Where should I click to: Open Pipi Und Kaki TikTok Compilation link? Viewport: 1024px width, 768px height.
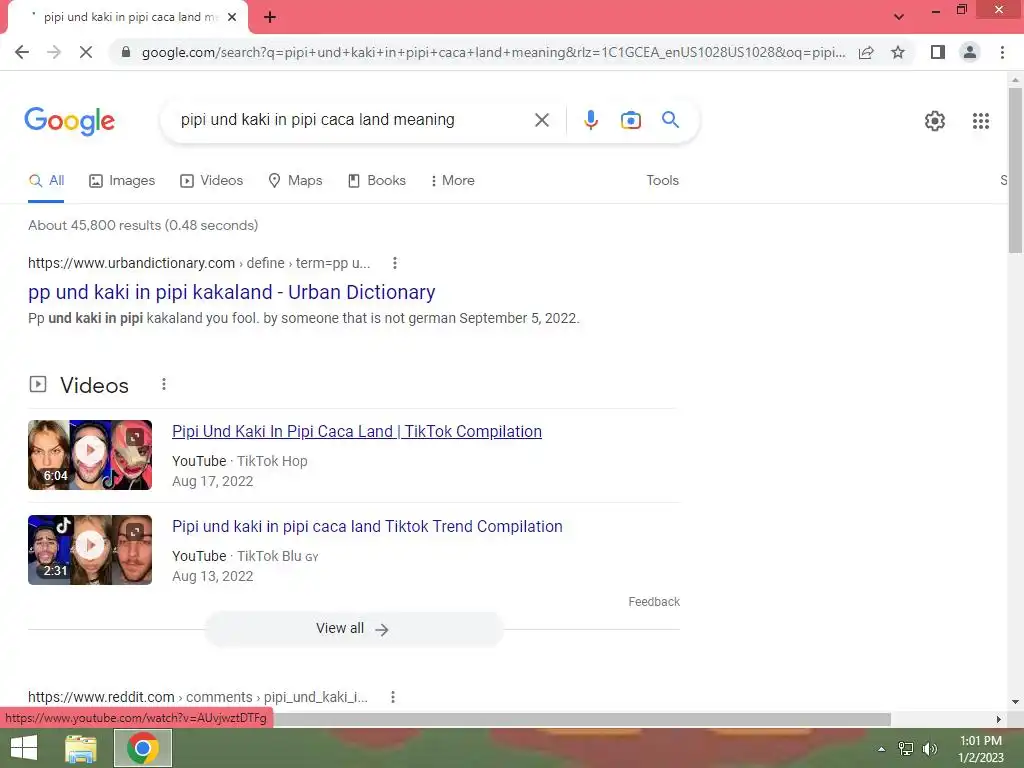click(x=357, y=432)
